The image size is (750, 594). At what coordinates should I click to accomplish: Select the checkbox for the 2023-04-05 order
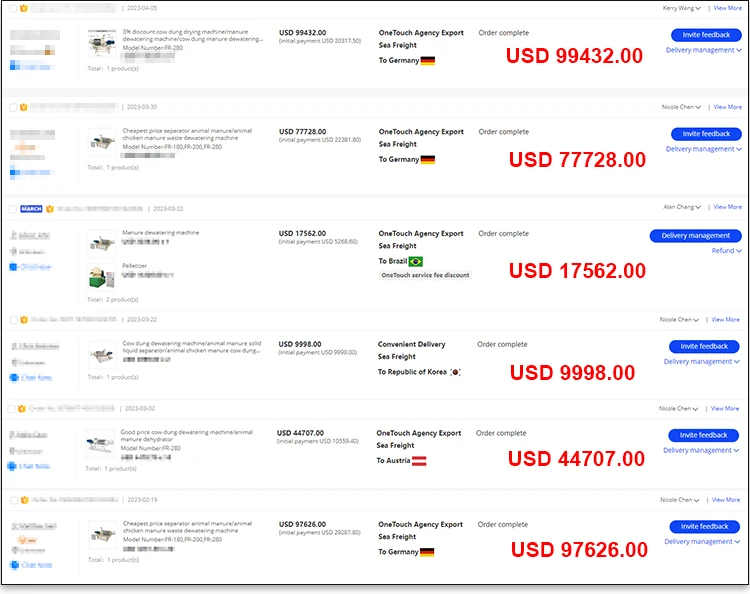pyautogui.click(x=11, y=8)
